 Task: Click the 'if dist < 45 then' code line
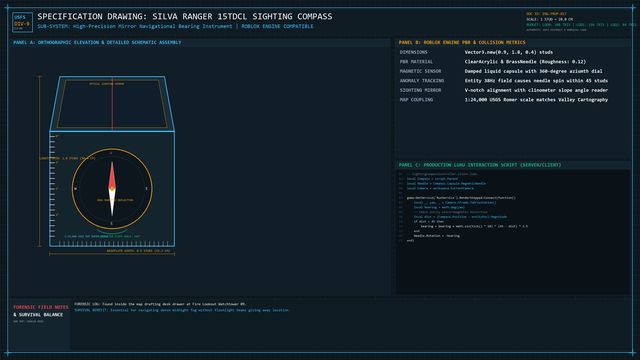[x=428, y=222]
